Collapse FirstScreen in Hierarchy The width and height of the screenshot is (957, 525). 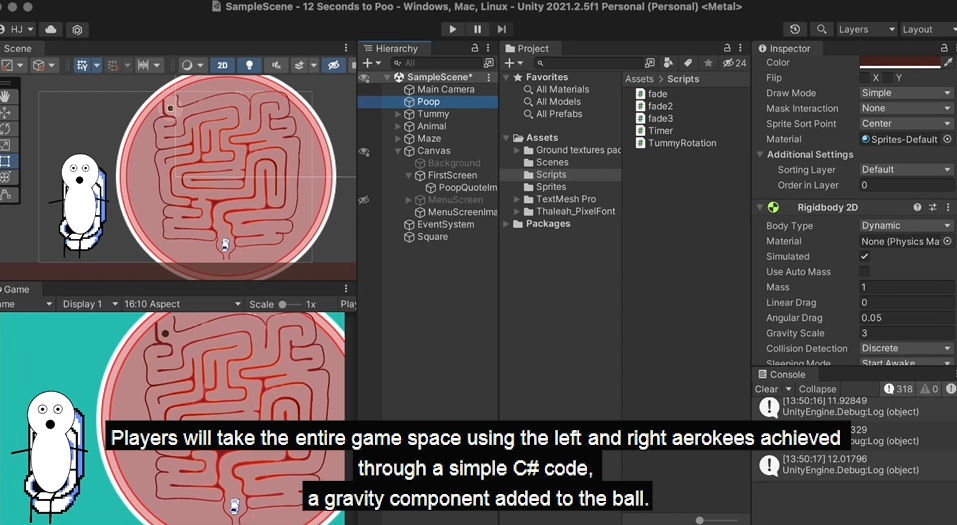pyautogui.click(x=408, y=175)
